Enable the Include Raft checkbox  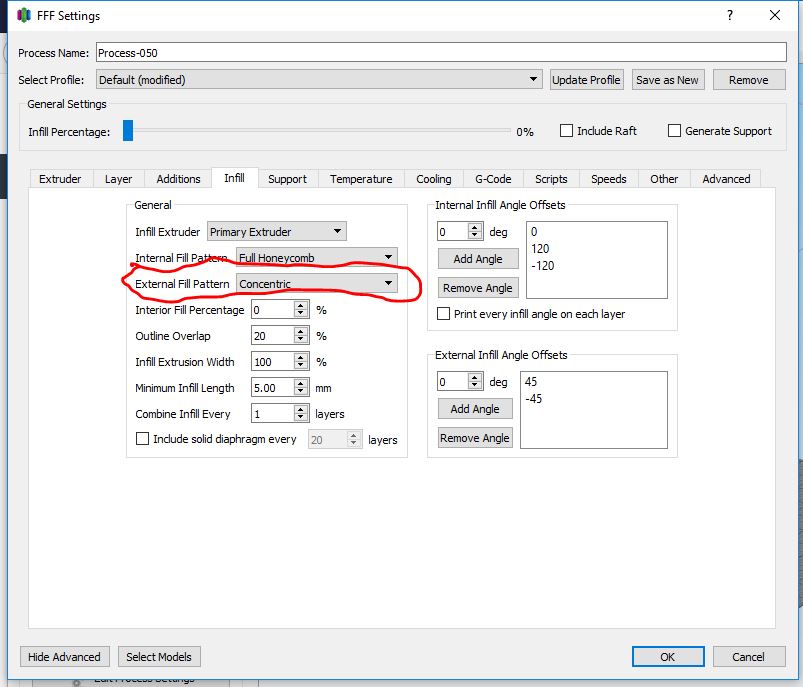point(566,131)
